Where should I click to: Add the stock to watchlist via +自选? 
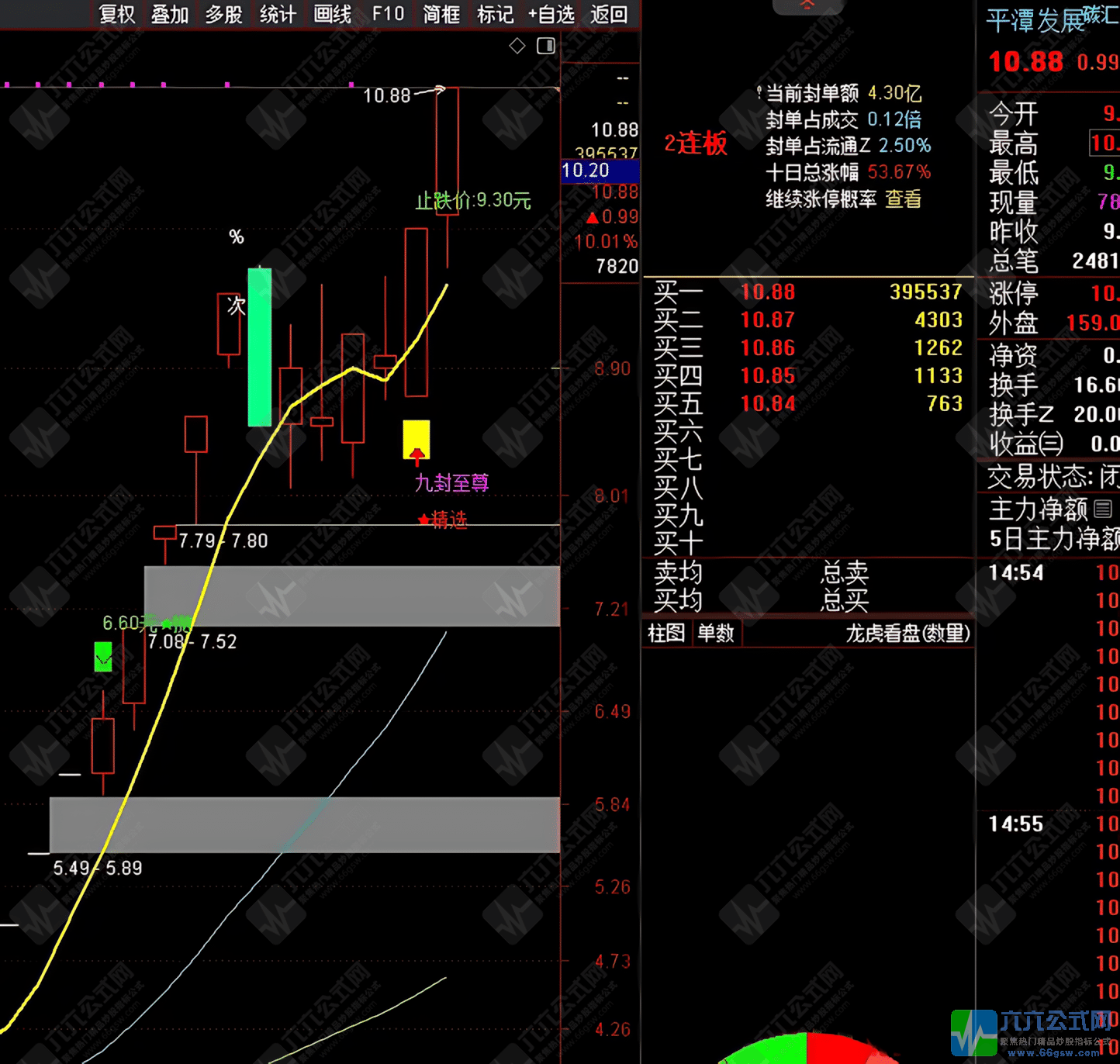point(551,14)
